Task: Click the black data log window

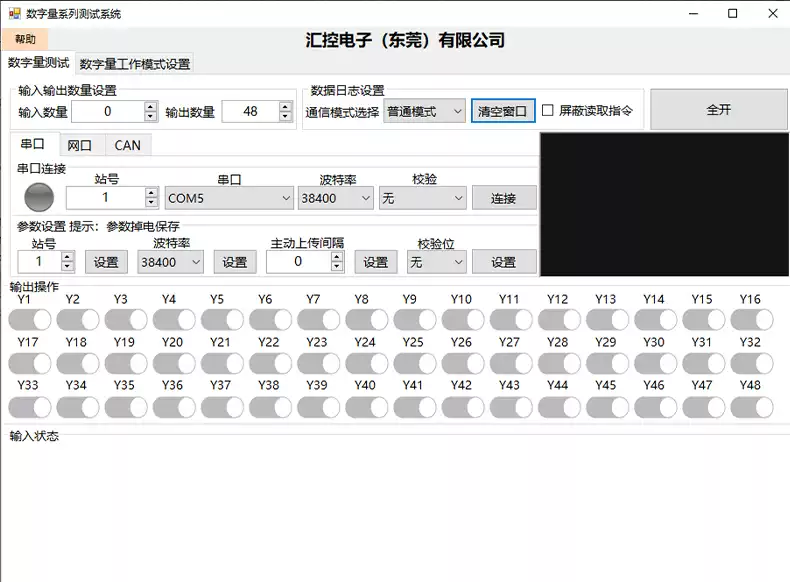Action: (x=664, y=204)
